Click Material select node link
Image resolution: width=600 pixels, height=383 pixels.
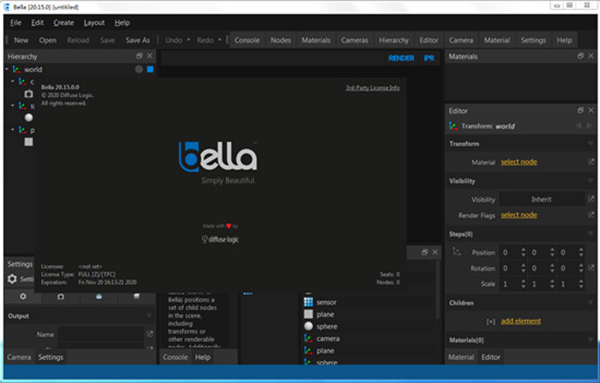[519, 162]
